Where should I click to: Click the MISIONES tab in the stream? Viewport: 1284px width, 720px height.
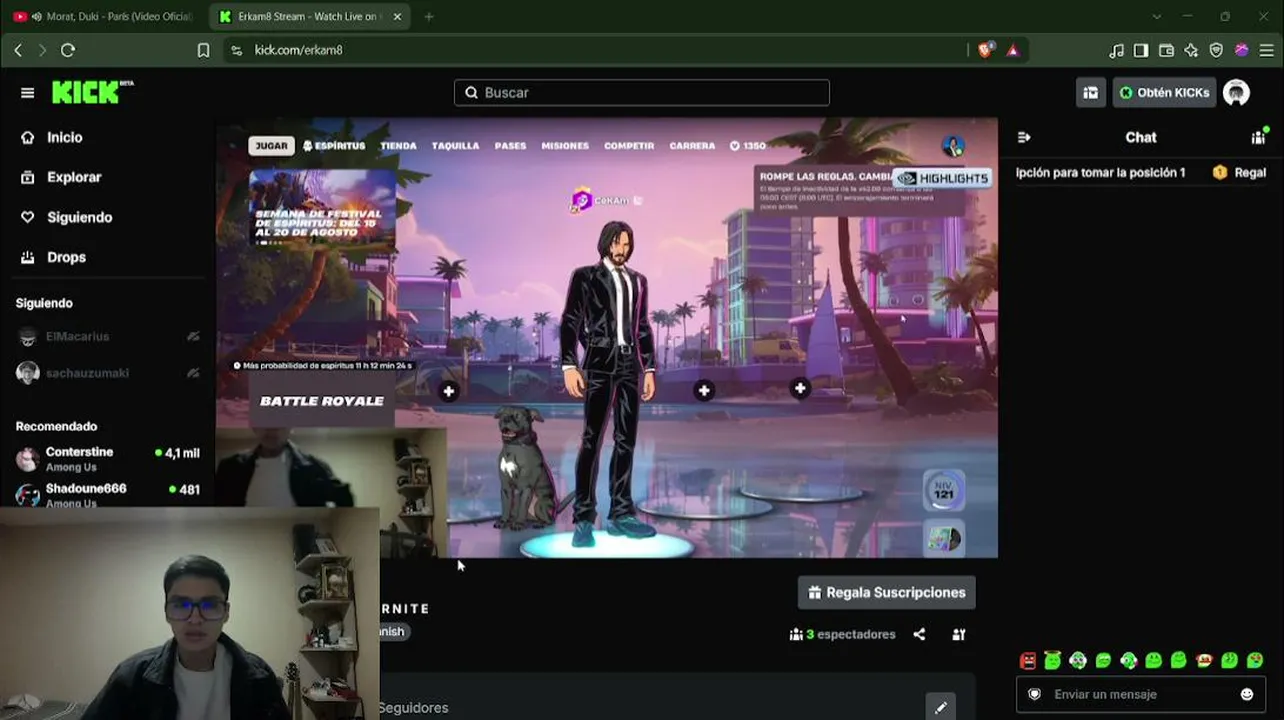pos(565,146)
